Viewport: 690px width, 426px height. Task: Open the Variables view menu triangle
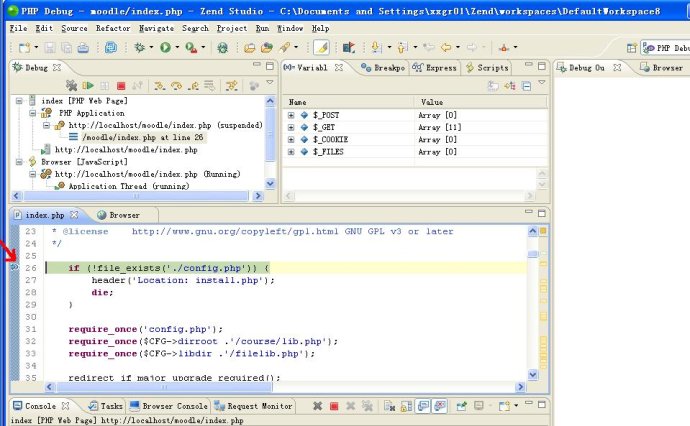[542, 82]
